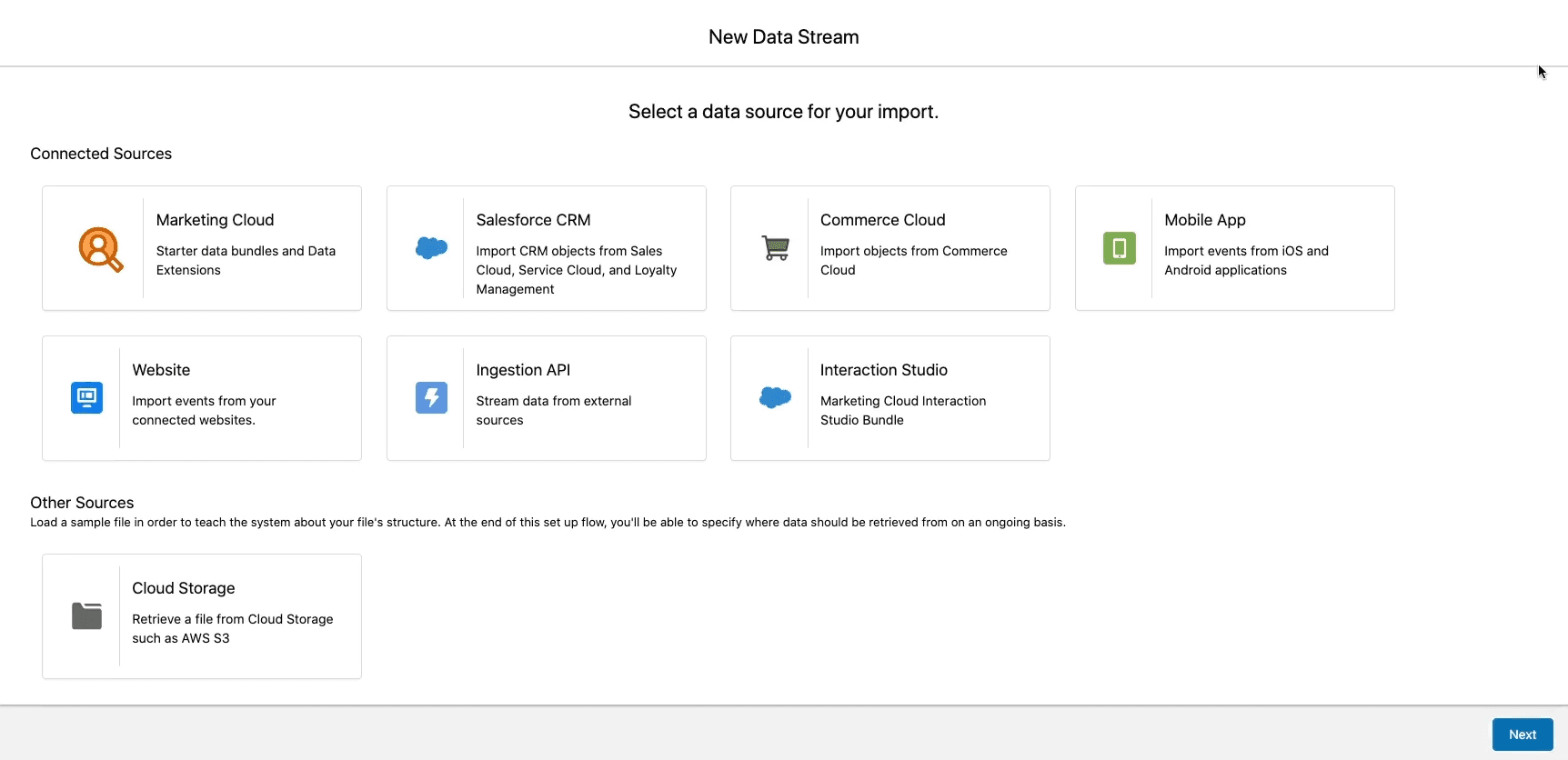Click 'Stream data from external sources' text
Viewport: 1568px width, 760px height.
coord(553,410)
